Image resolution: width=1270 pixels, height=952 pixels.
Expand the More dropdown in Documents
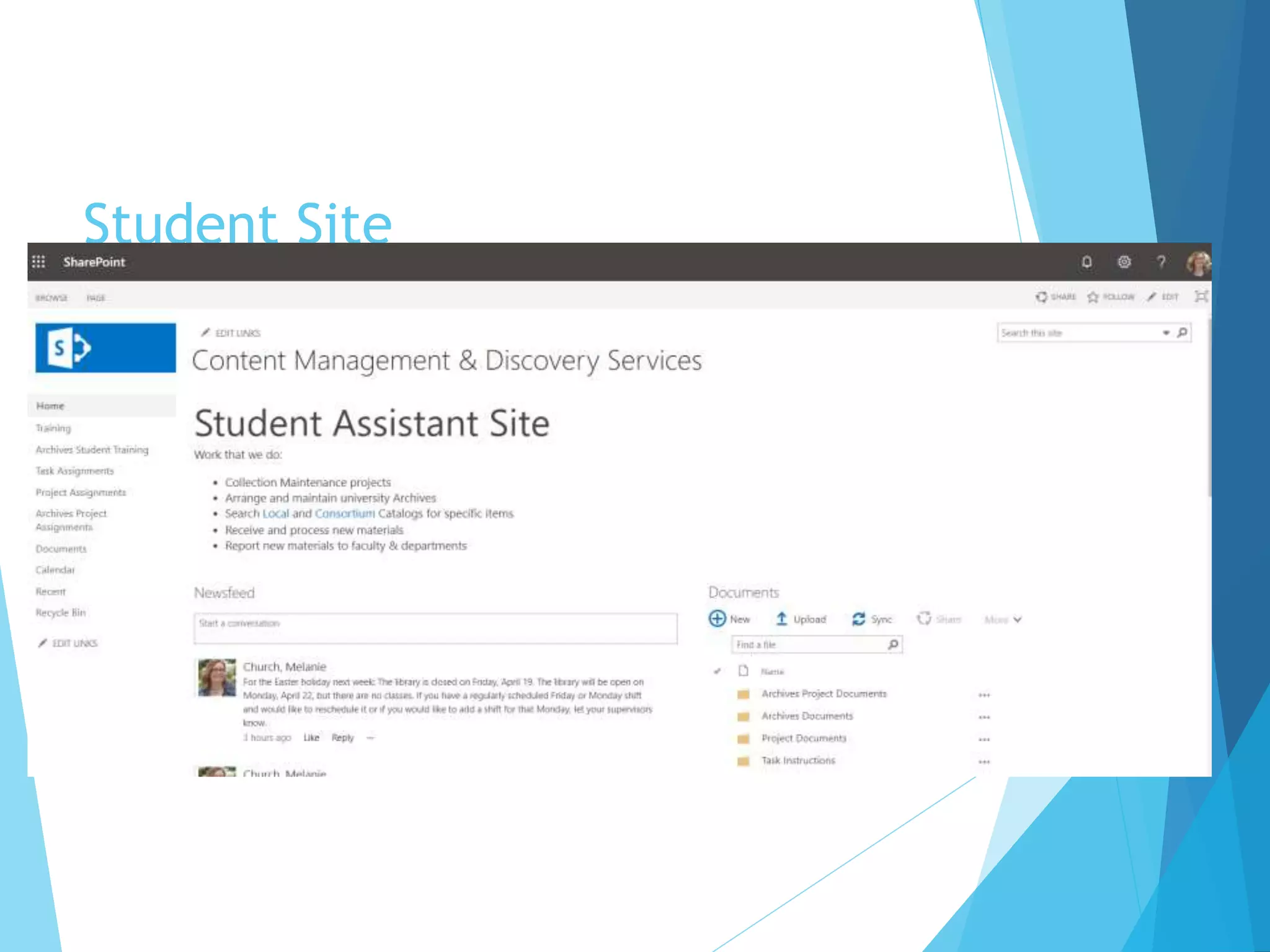[x=1003, y=620]
